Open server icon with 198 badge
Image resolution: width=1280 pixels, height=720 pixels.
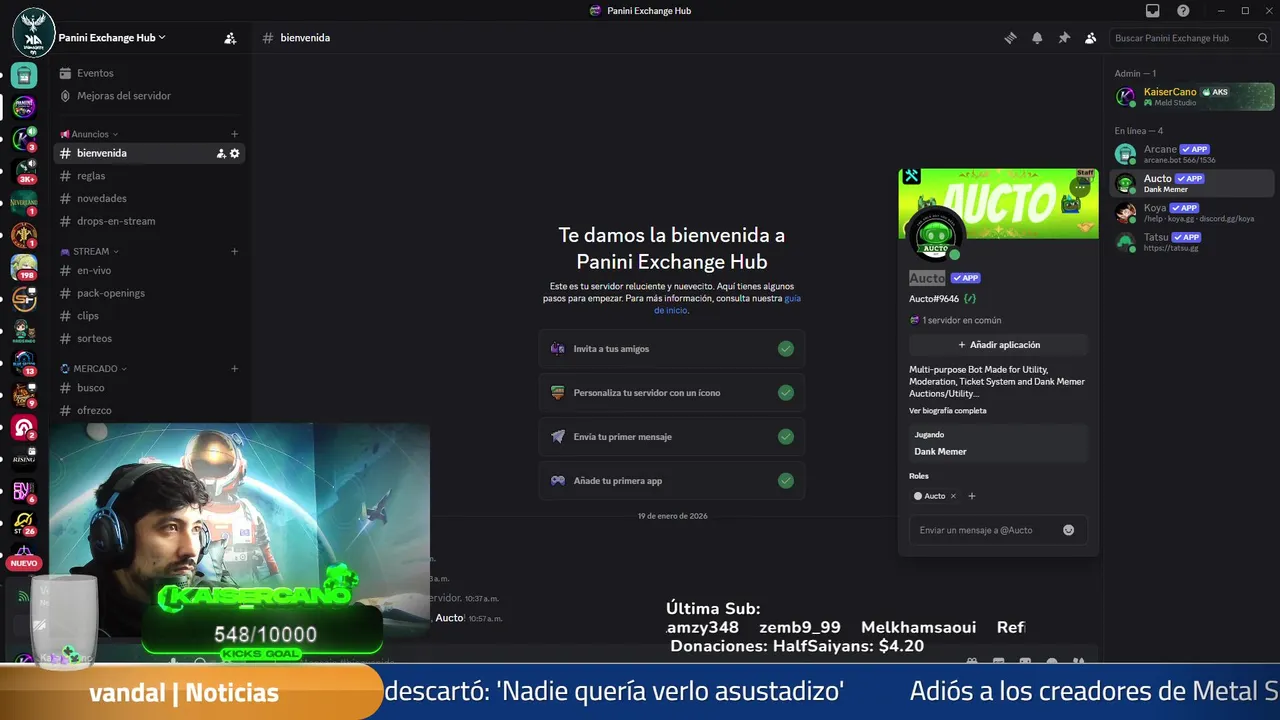[24, 267]
